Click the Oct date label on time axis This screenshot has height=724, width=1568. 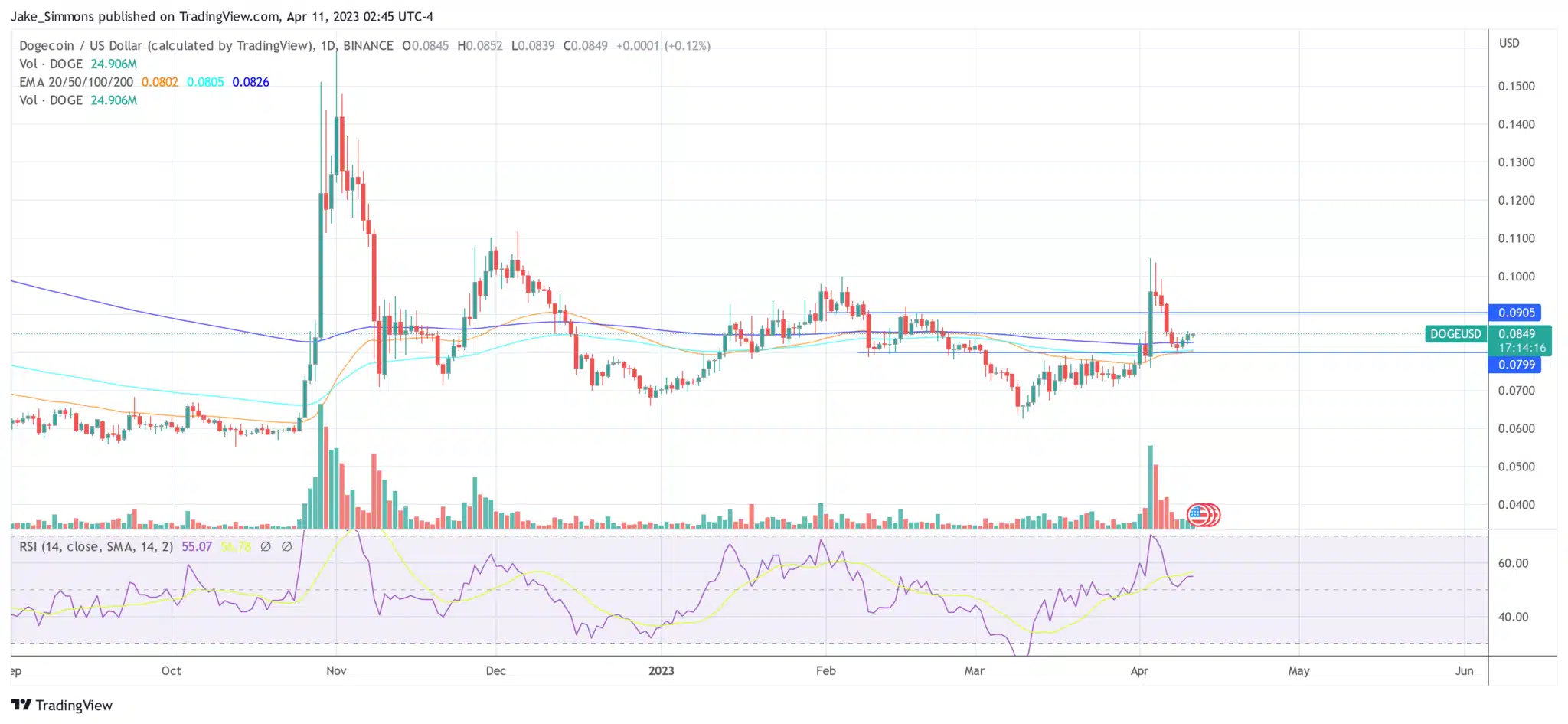pos(171,671)
